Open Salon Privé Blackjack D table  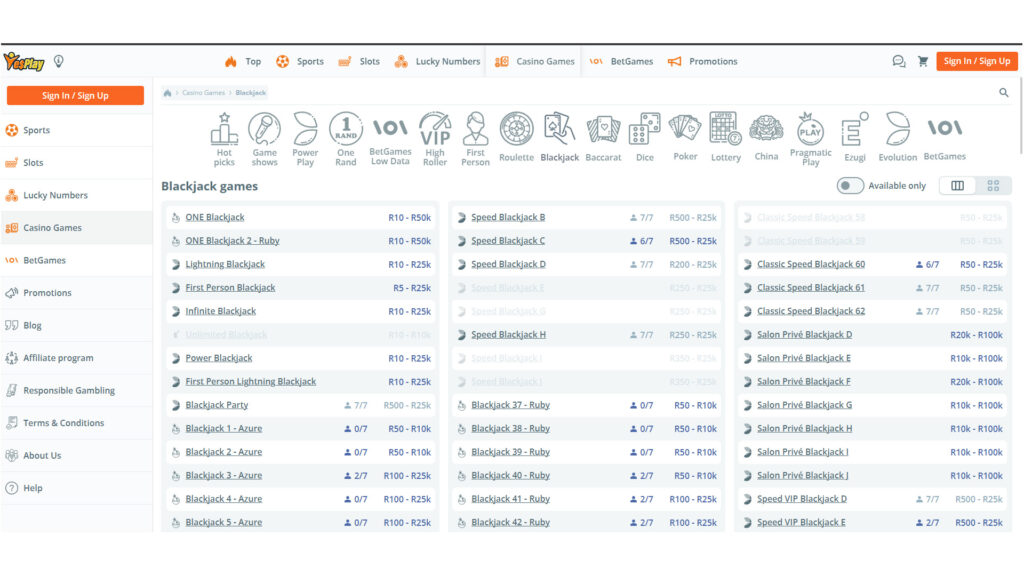click(x=804, y=335)
